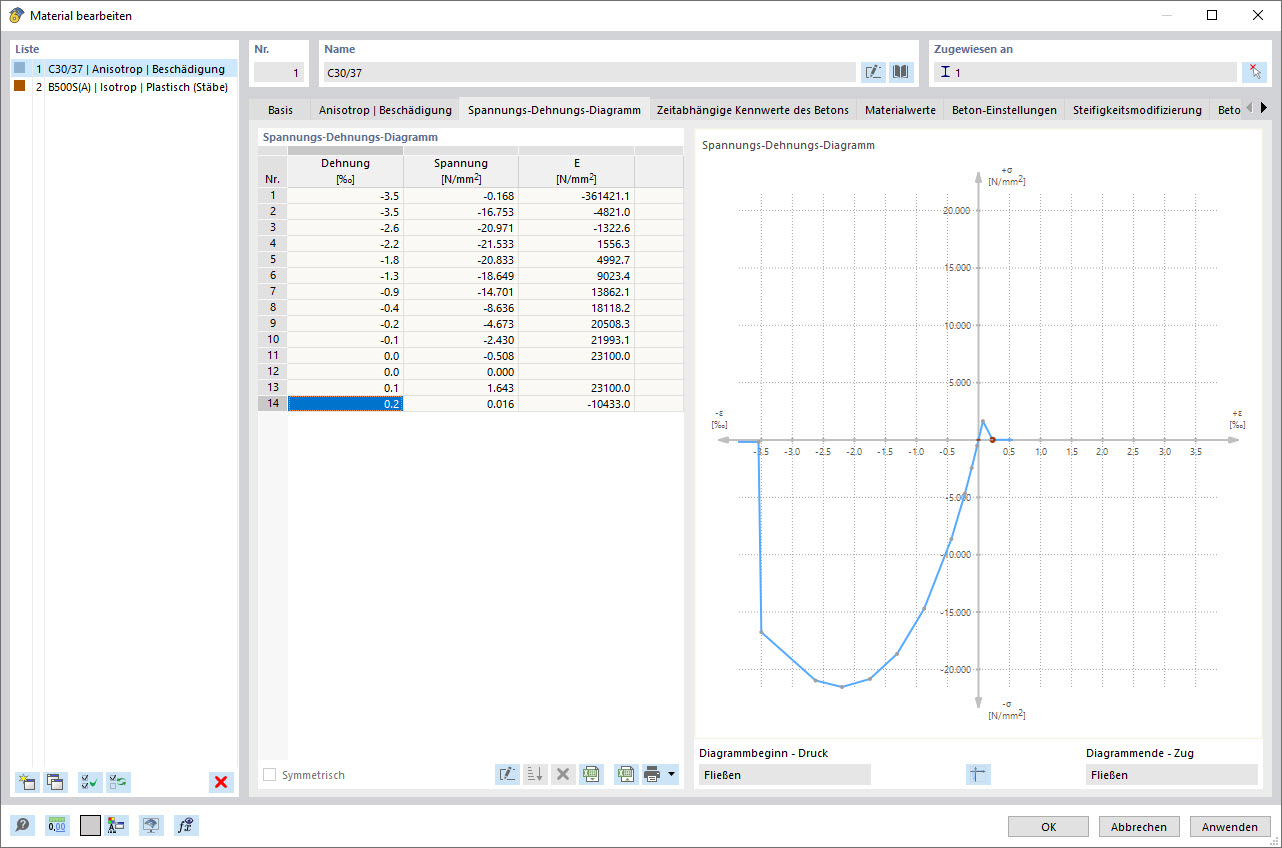Viewport: 1282px width, 848px height.
Task: Click the display monitor icon in bottom toolbar
Action: [151, 825]
